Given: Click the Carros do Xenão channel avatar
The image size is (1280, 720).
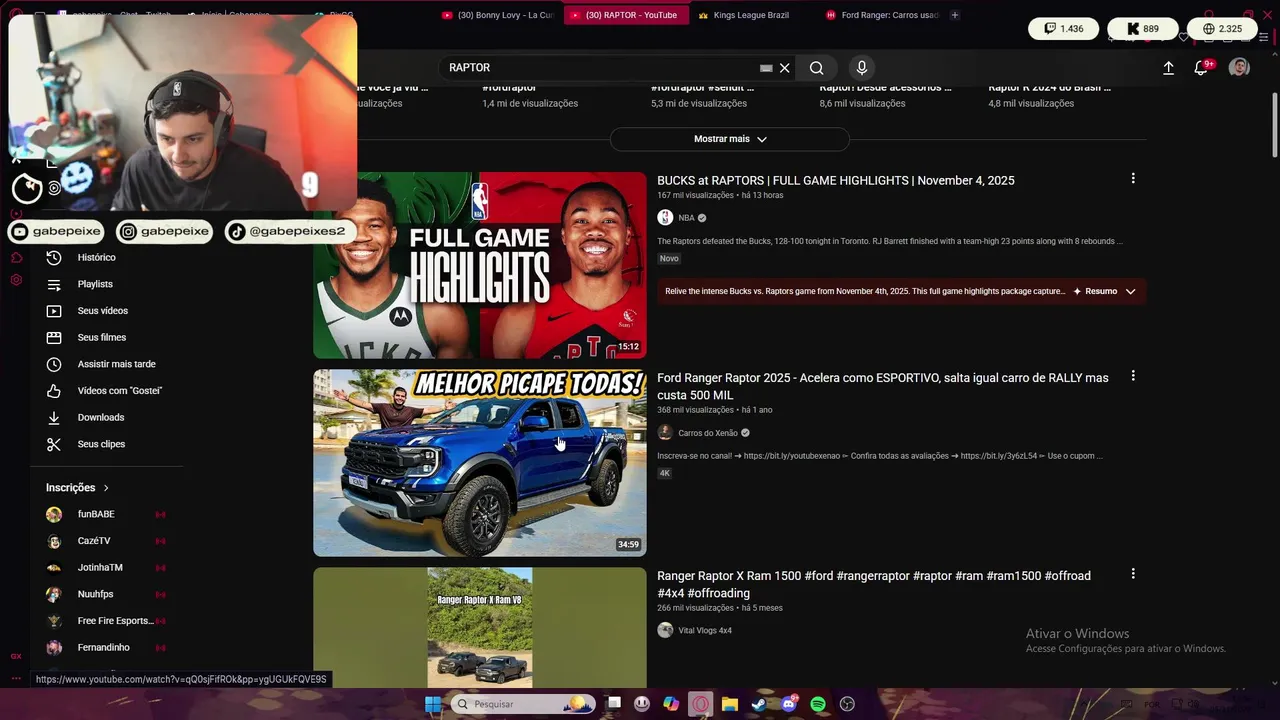Looking at the screenshot, I should pos(665,433).
